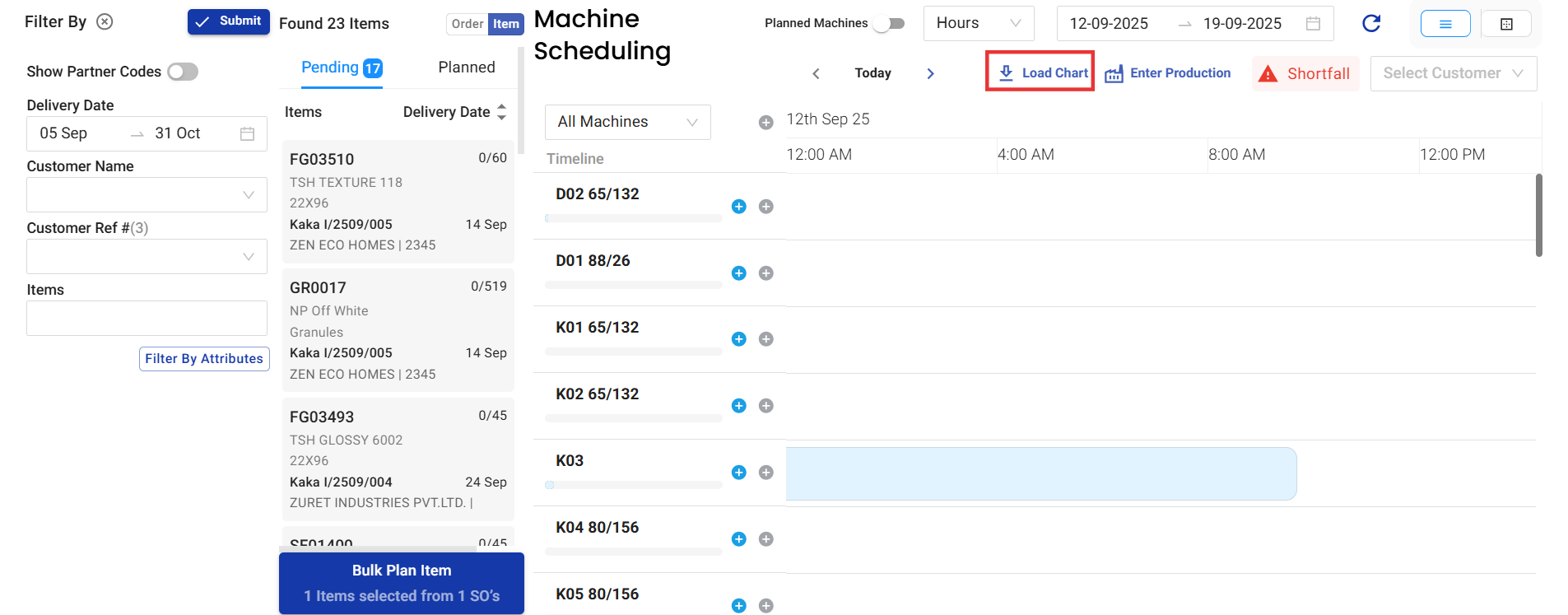Clear filters with Filter By close icon
Viewport: 1568px width, 615px height.
pyautogui.click(x=105, y=22)
